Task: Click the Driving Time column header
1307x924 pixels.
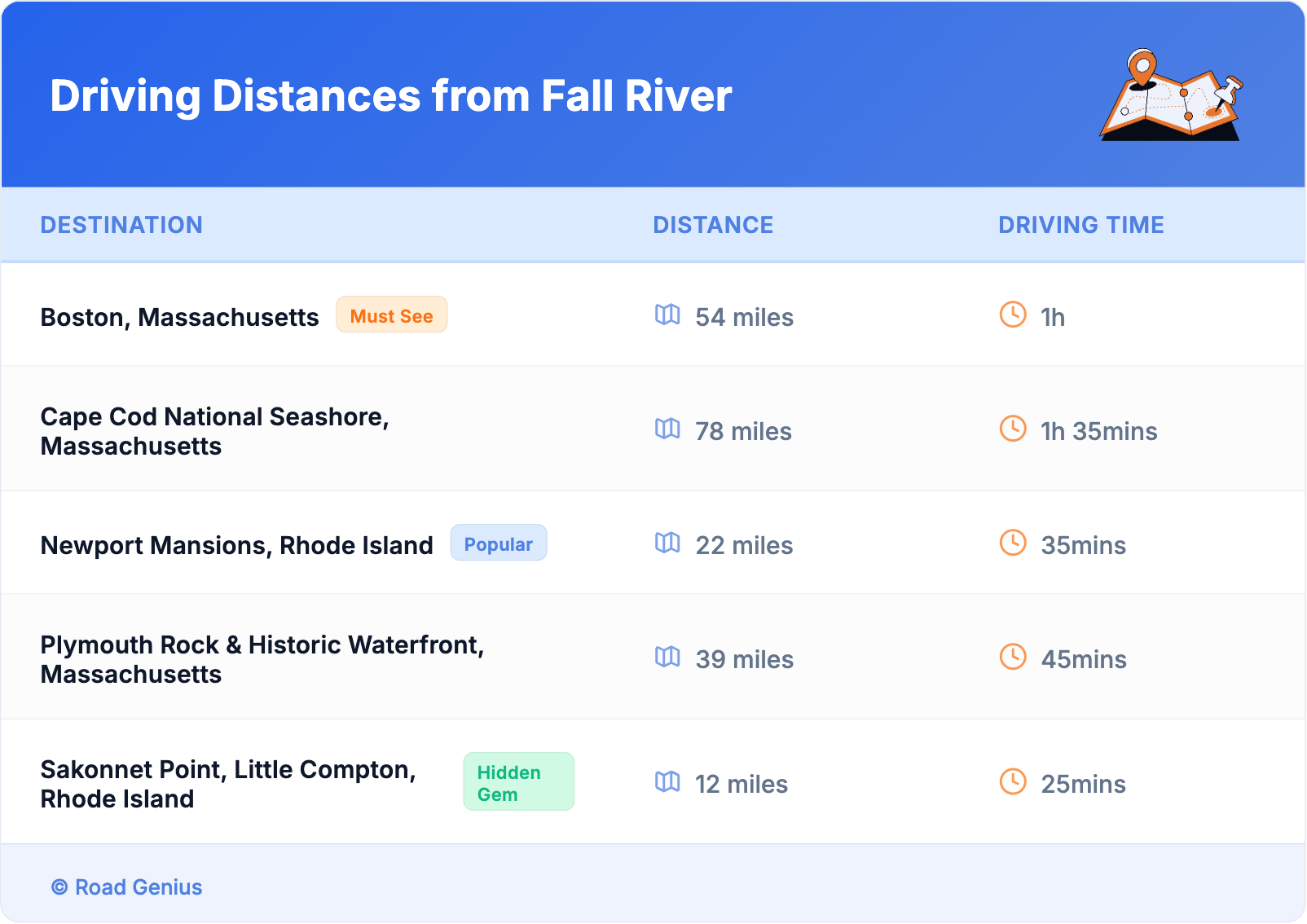Action: point(1081,225)
